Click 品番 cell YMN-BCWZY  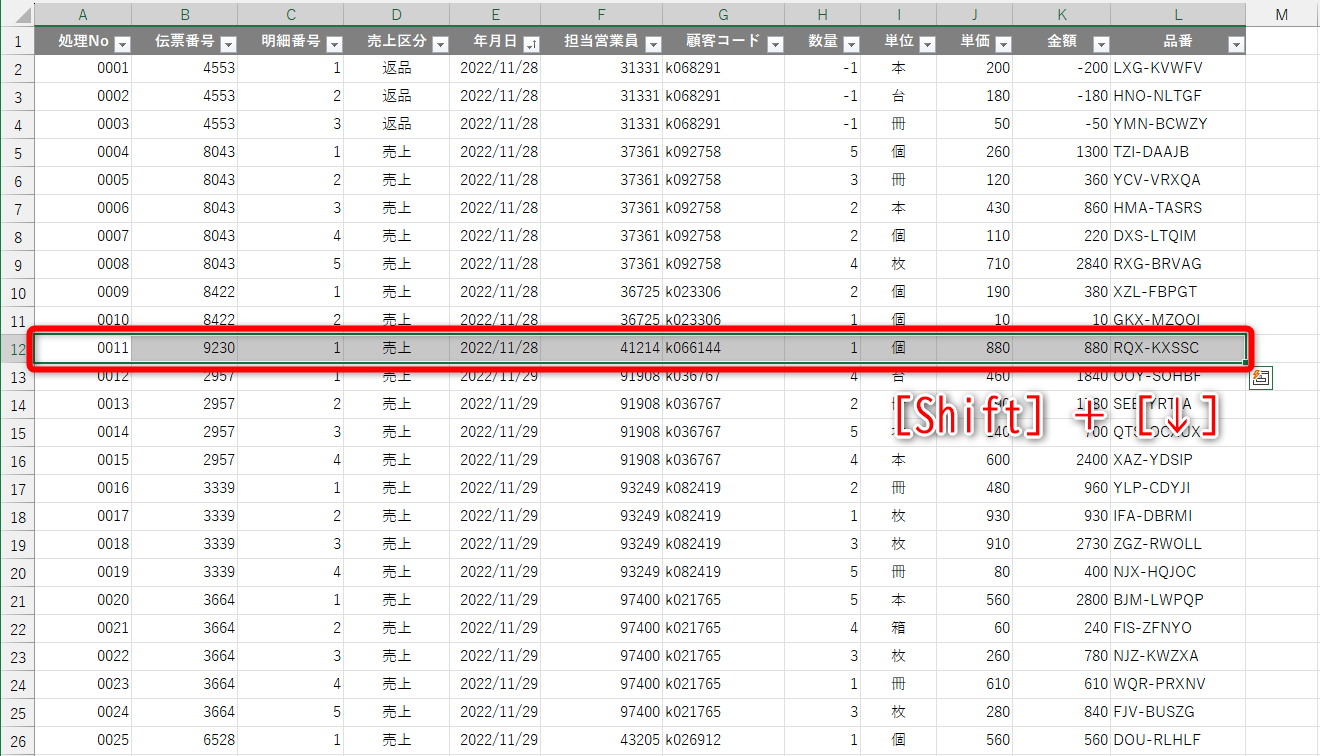click(1179, 124)
